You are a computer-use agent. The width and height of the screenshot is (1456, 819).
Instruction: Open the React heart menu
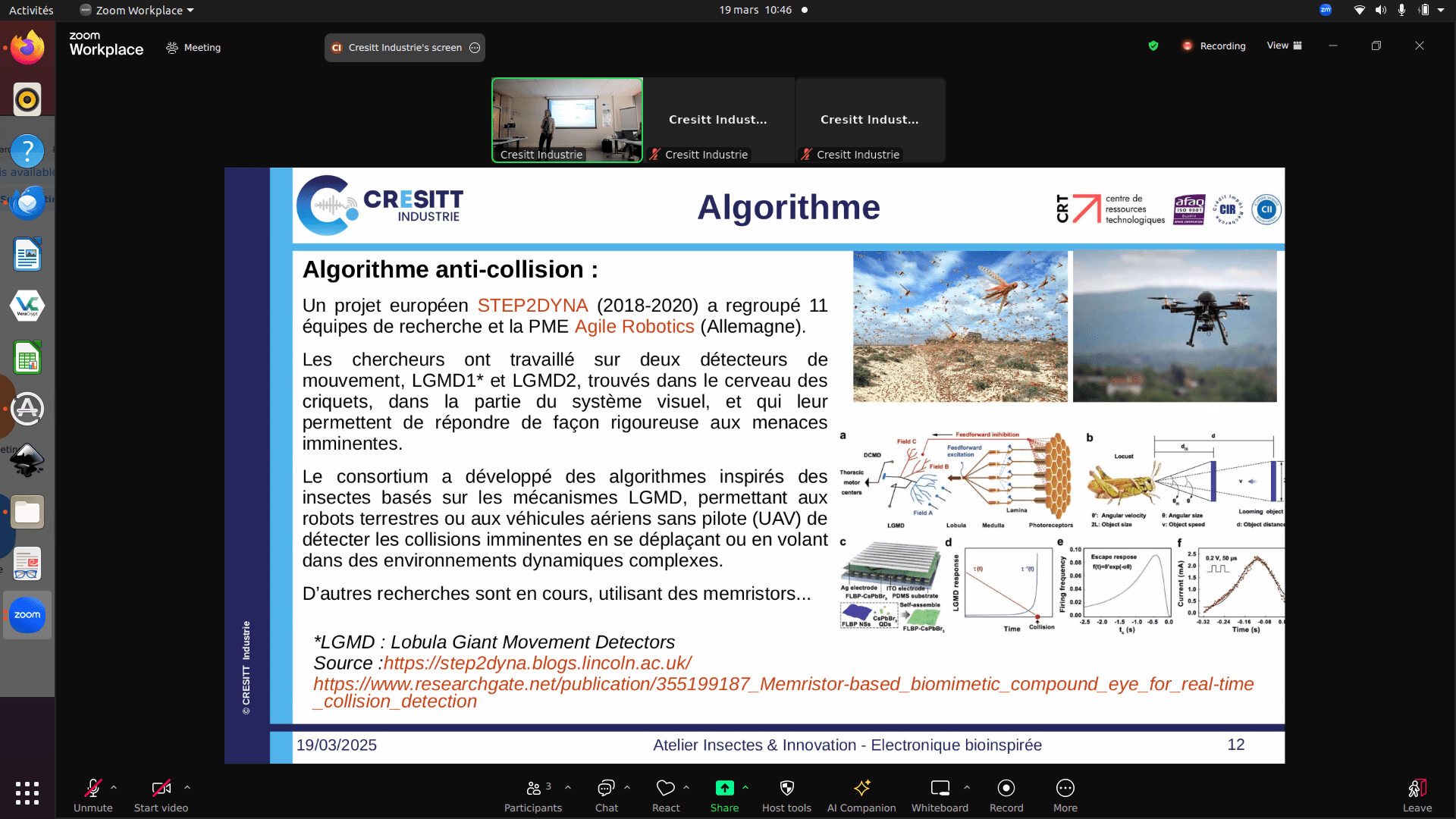pos(666,795)
